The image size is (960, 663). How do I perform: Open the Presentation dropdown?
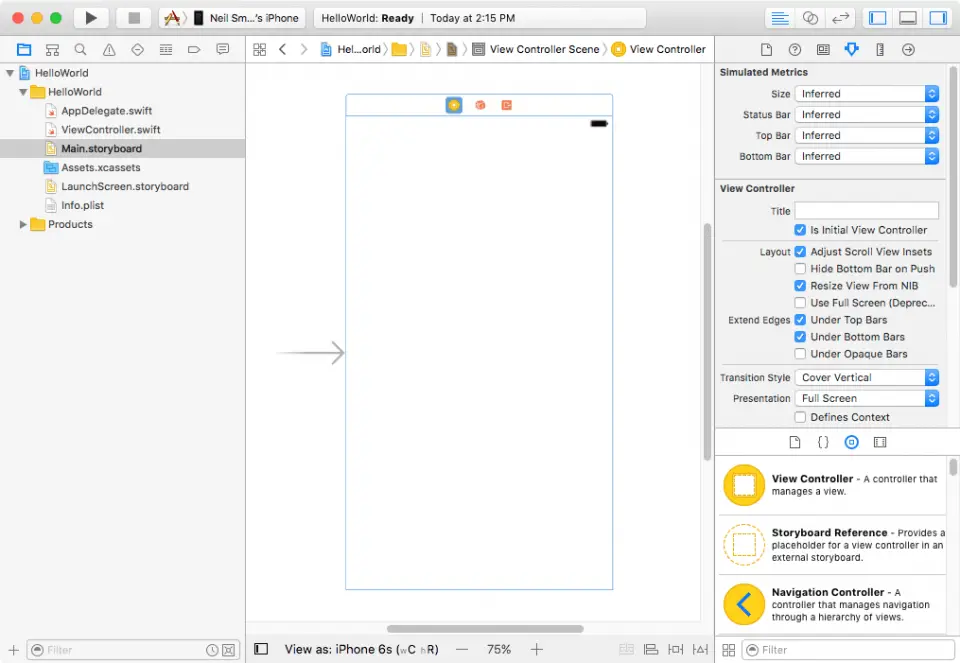867,398
